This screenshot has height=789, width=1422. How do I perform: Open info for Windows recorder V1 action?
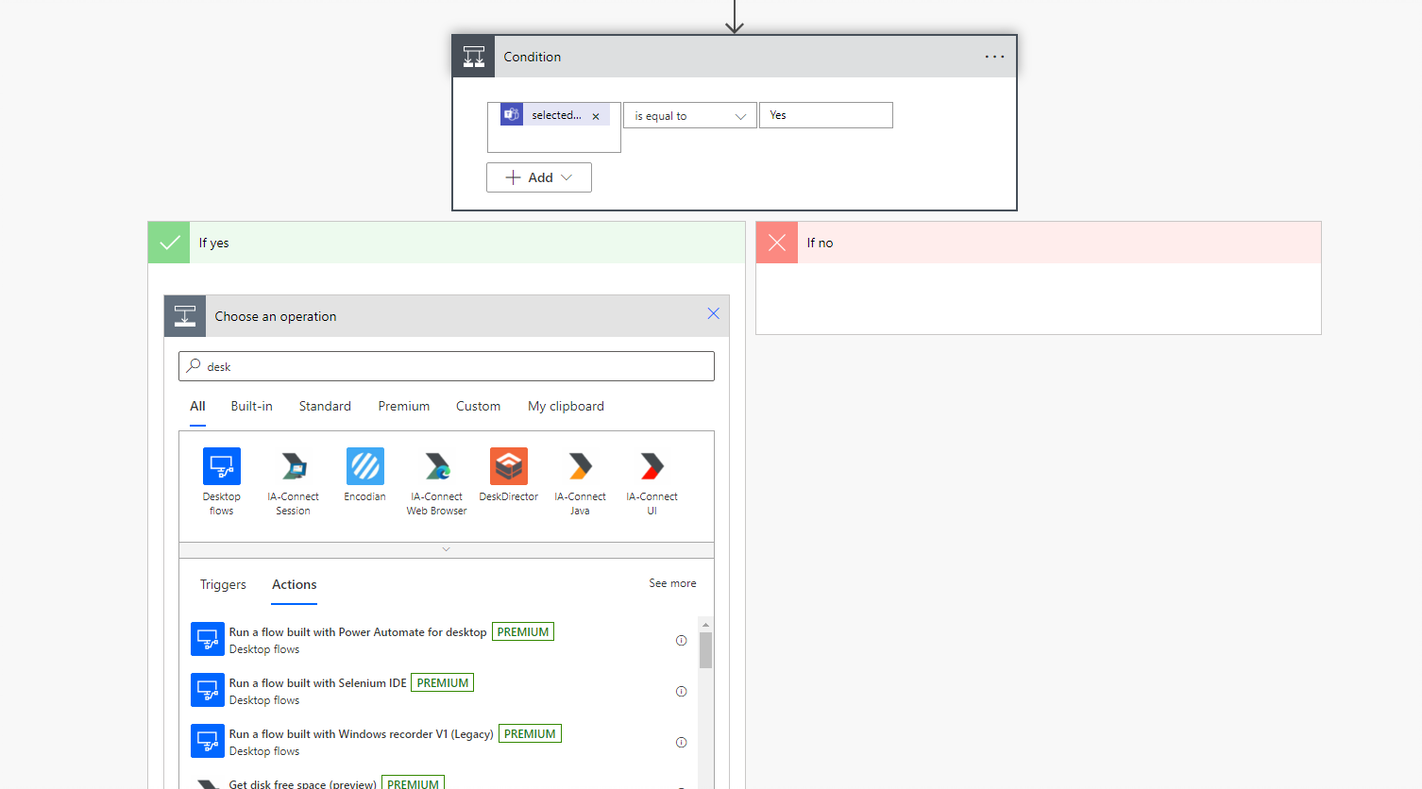682,742
